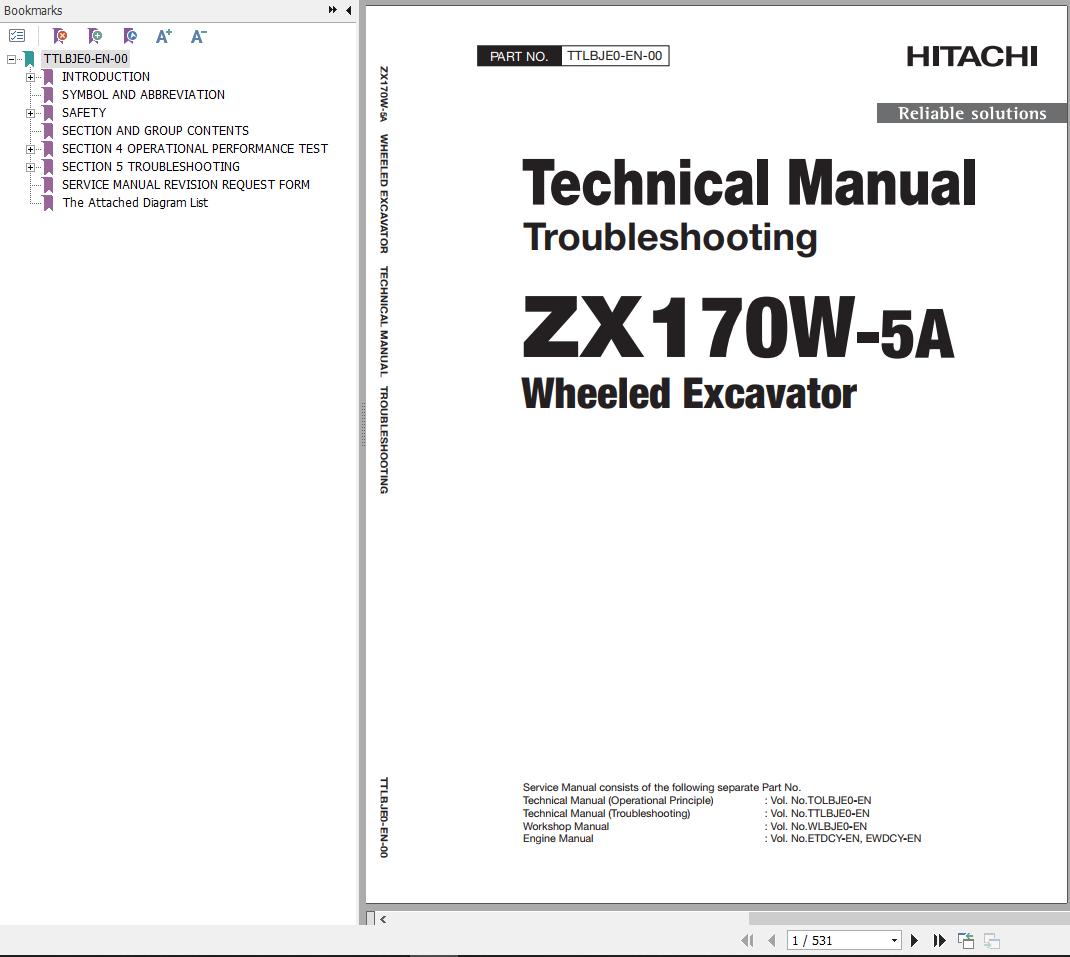Go to SECTION 4 OPERATIONAL PERFORMANCE TEST
The image size is (1070, 957).
point(194,148)
